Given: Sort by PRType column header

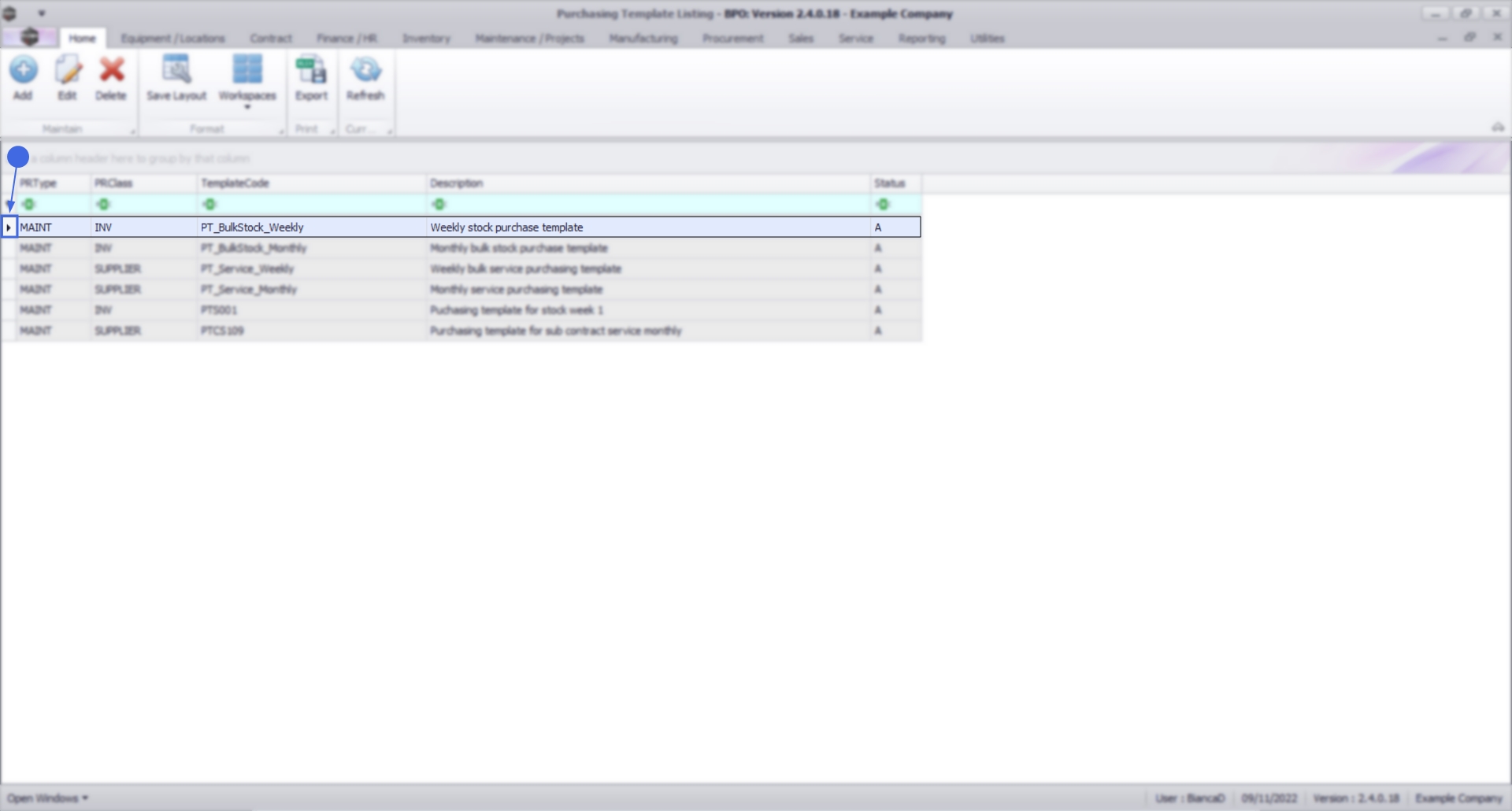Looking at the screenshot, I should point(53,183).
